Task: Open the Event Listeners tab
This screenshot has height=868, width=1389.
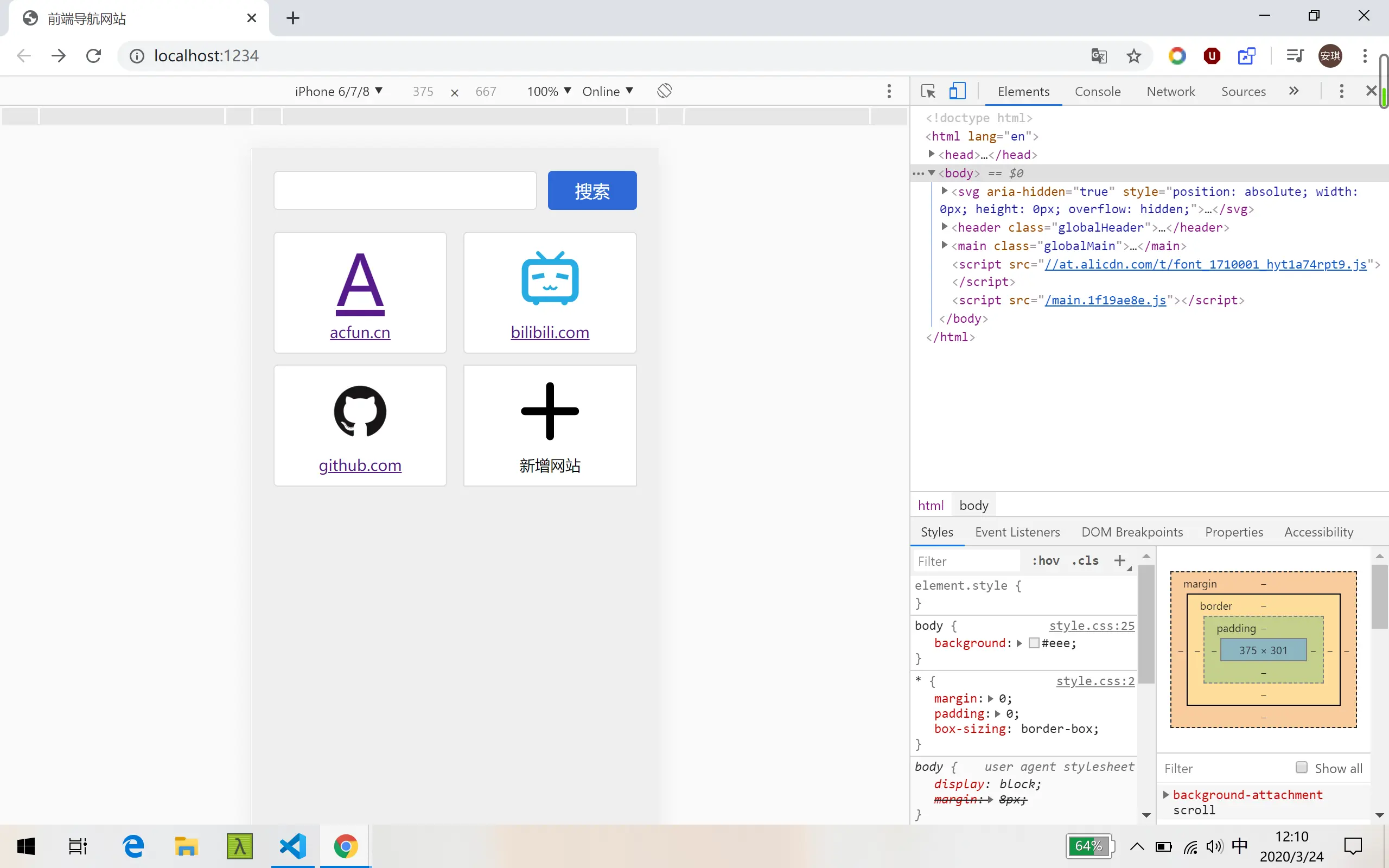Action: coord(1017,532)
